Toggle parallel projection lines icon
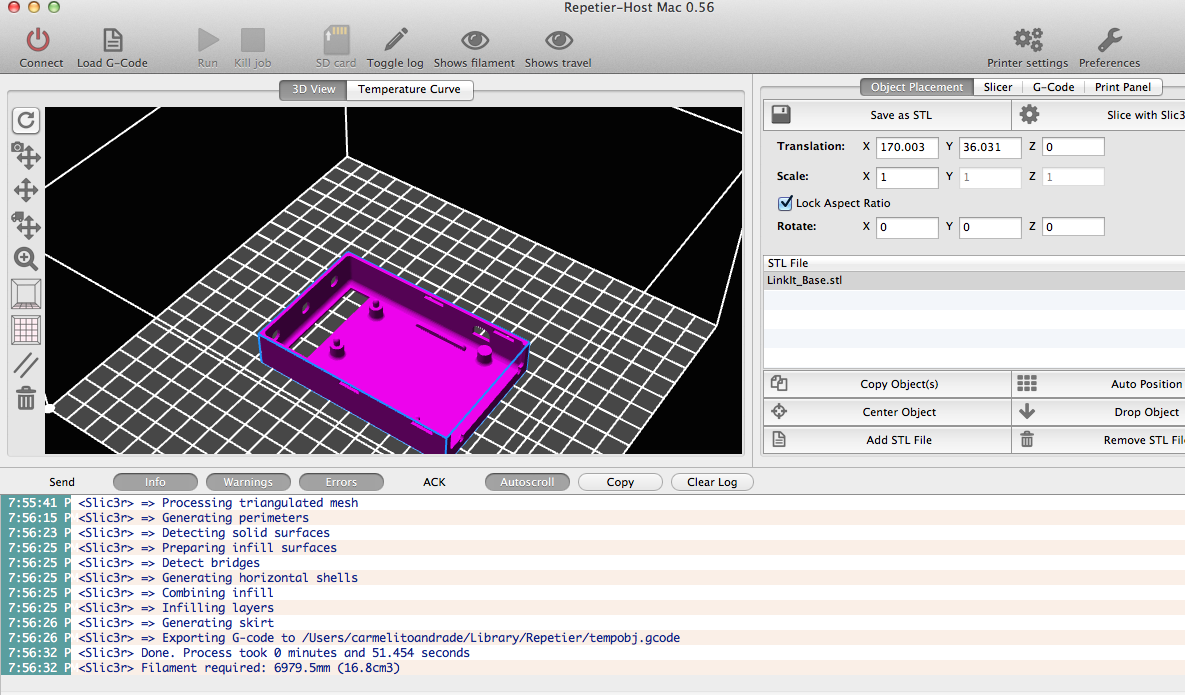Viewport: 1185px width, 695px height. pos(26,365)
